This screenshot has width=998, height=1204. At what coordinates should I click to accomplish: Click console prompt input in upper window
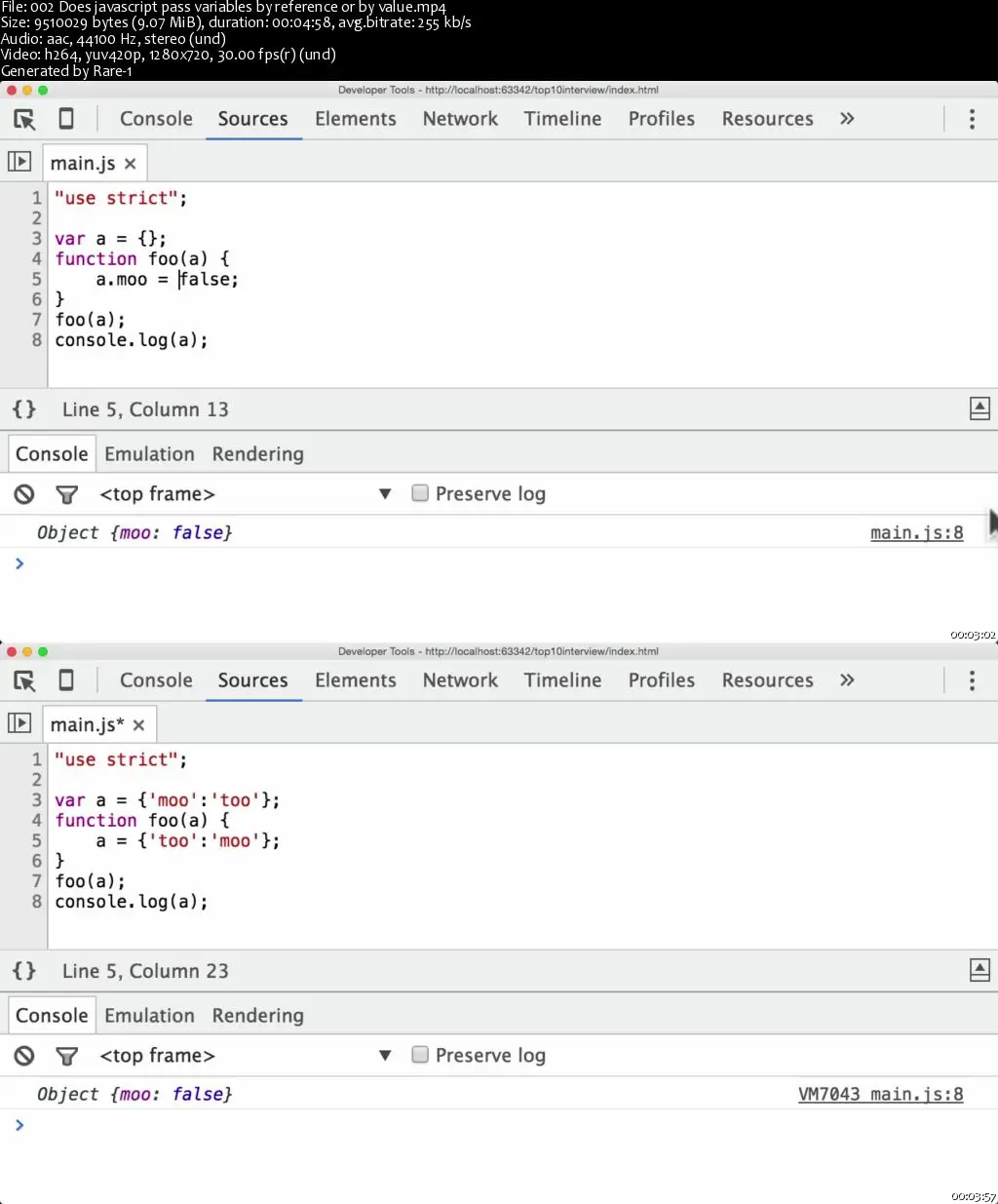499,563
